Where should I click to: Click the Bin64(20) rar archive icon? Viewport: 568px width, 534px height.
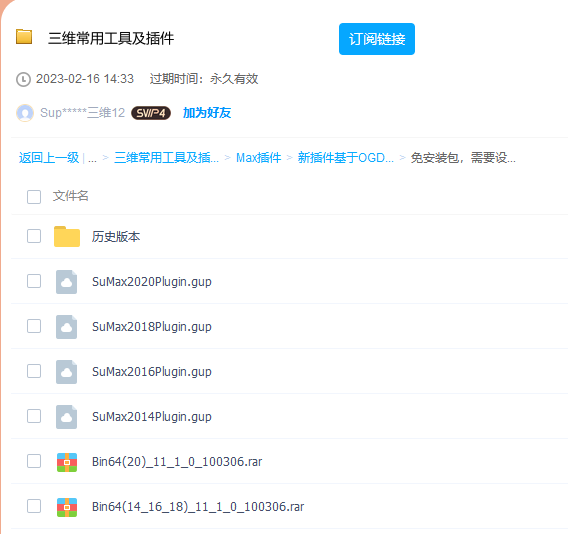pos(67,462)
